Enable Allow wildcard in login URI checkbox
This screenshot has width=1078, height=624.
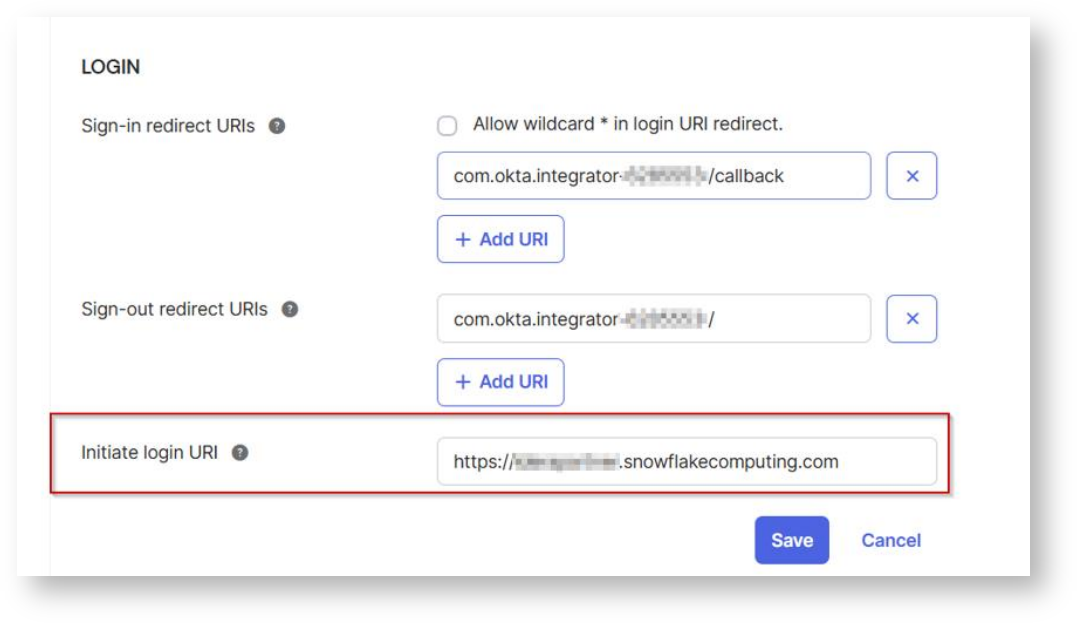448,126
